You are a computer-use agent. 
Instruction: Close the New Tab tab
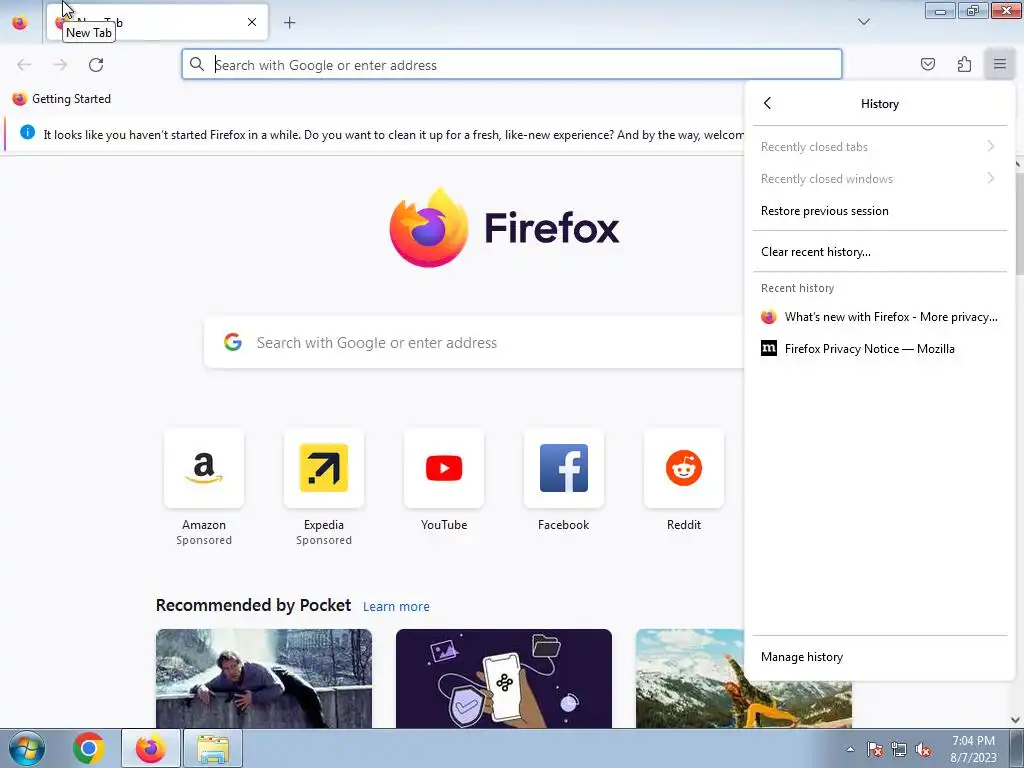(251, 22)
